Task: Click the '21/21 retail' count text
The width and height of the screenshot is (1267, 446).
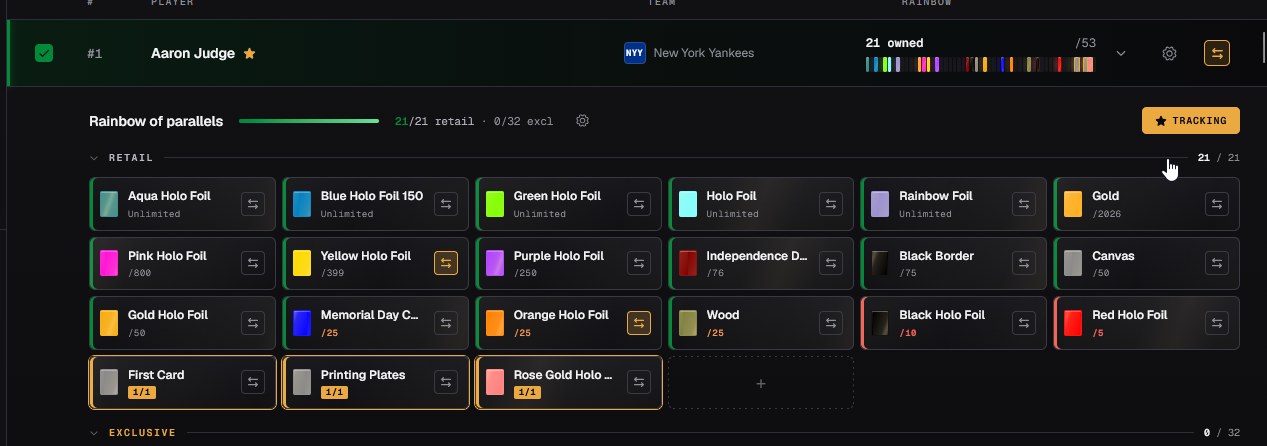Action: click(434, 121)
